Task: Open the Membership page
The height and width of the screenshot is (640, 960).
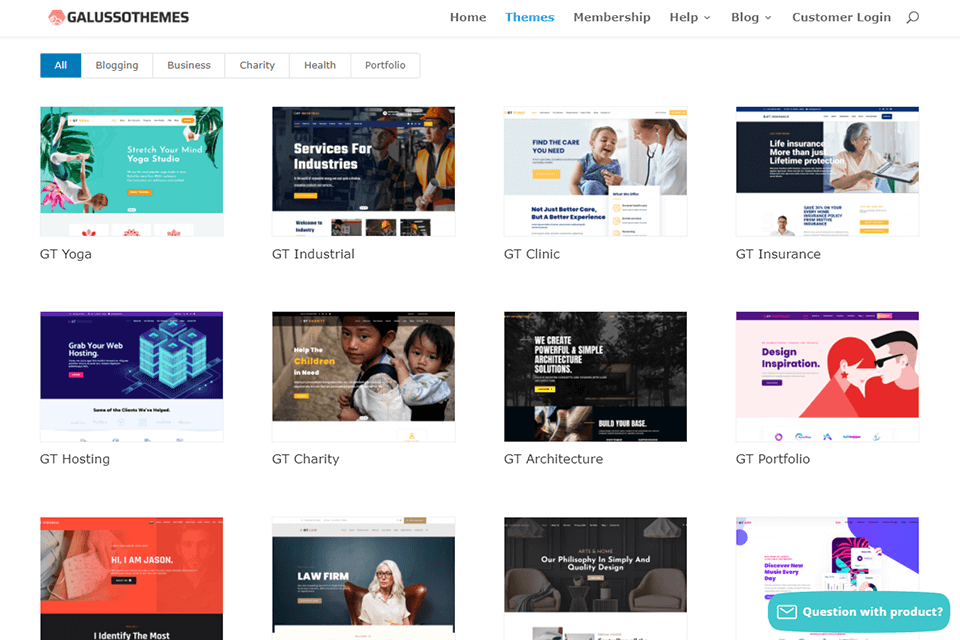Action: 612,17
